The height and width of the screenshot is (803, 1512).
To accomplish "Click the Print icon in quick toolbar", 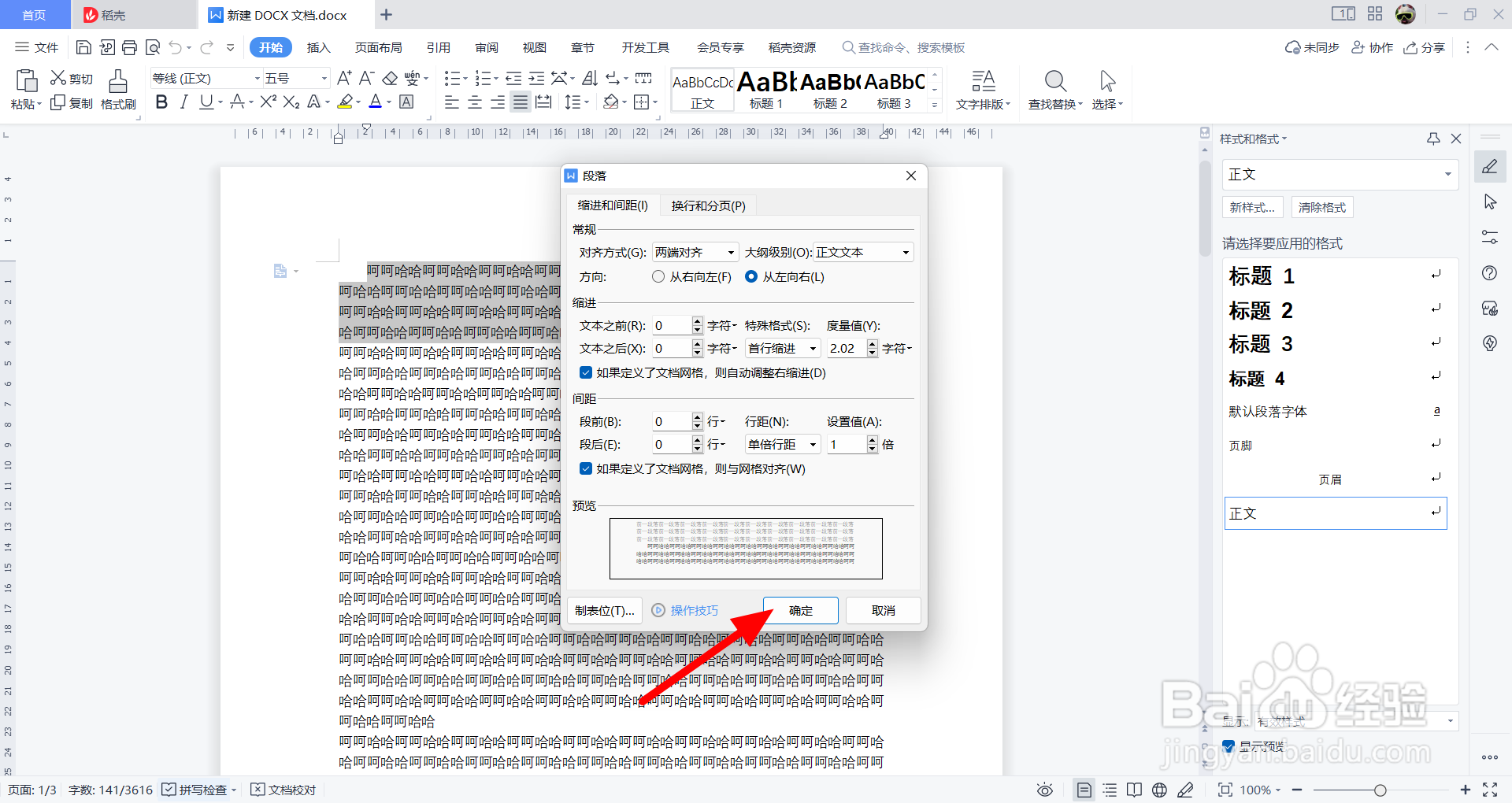I will click(x=129, y=48).
